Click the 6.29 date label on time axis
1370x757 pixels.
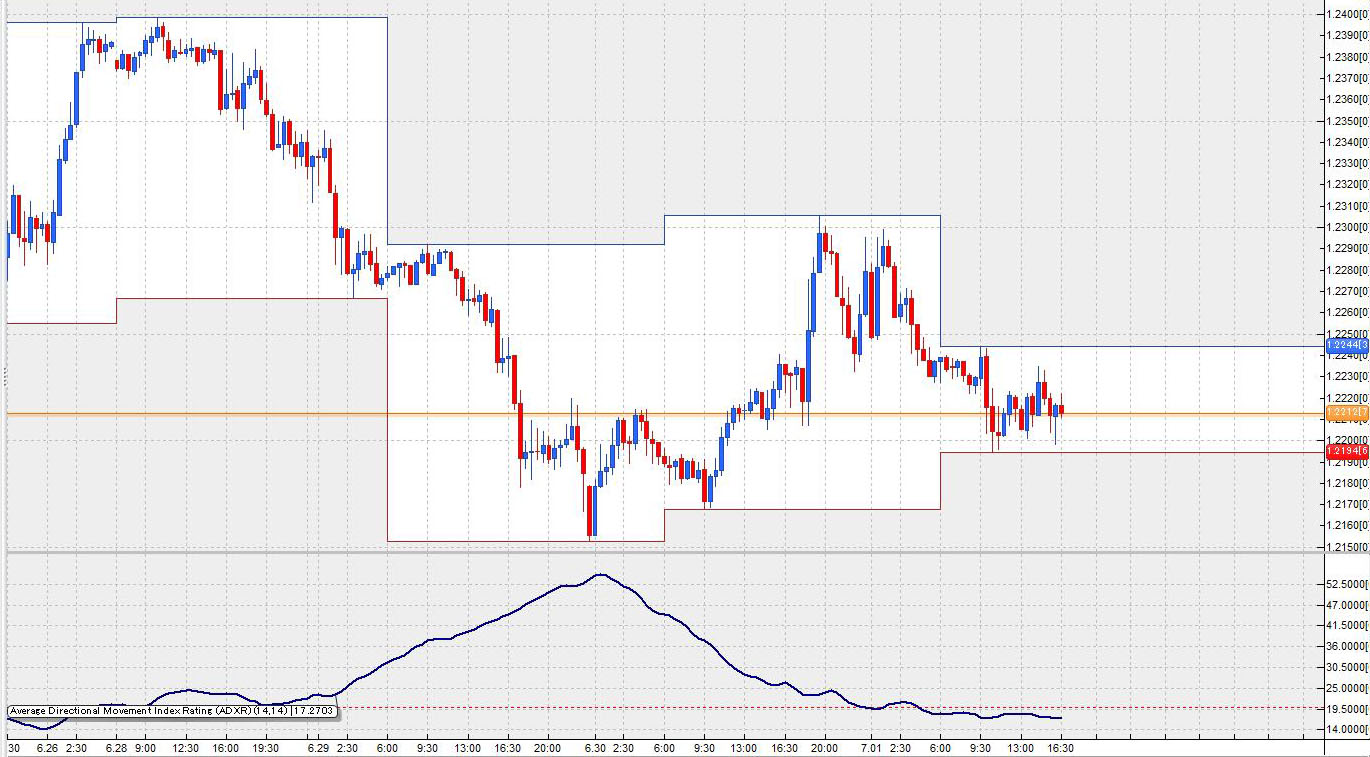(319, 748)
